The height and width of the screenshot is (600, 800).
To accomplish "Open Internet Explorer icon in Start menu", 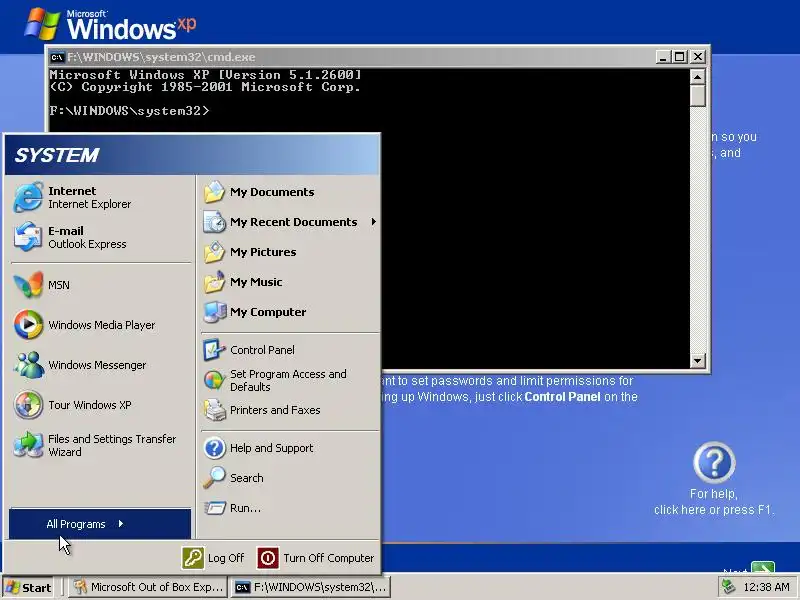I will (28, 197).
